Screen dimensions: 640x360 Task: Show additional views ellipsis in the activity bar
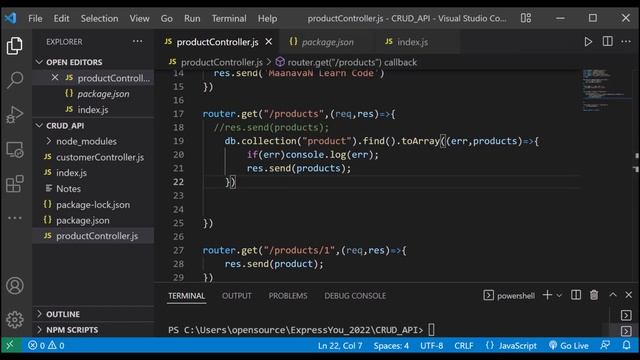(x=15, y=218)
